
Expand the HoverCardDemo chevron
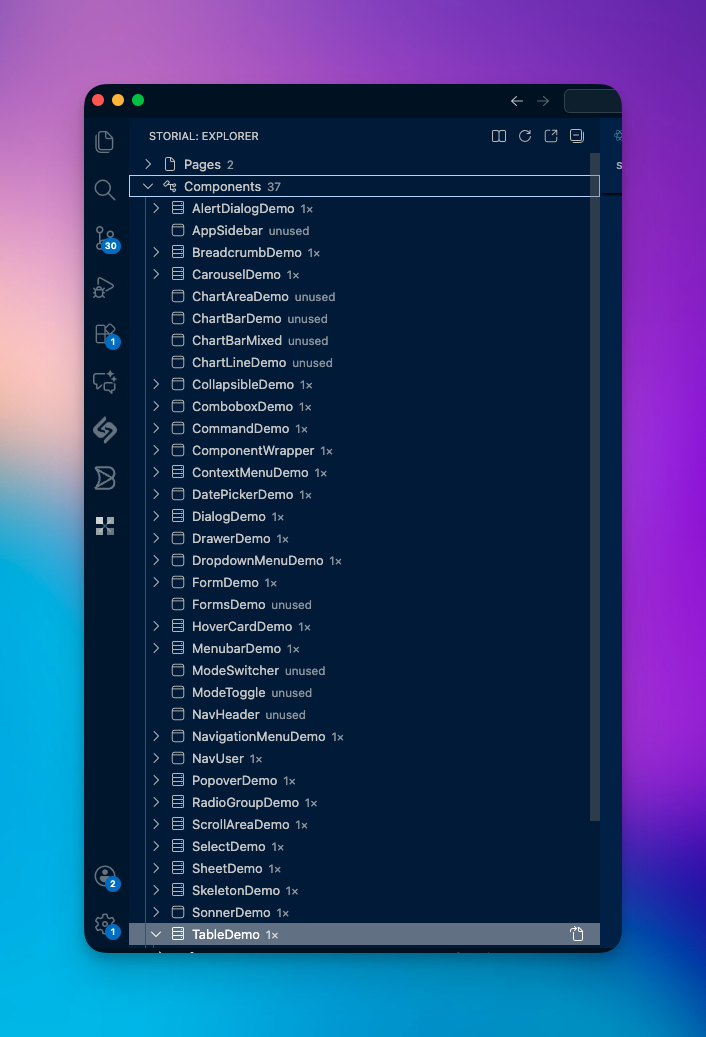pos(156,626)
